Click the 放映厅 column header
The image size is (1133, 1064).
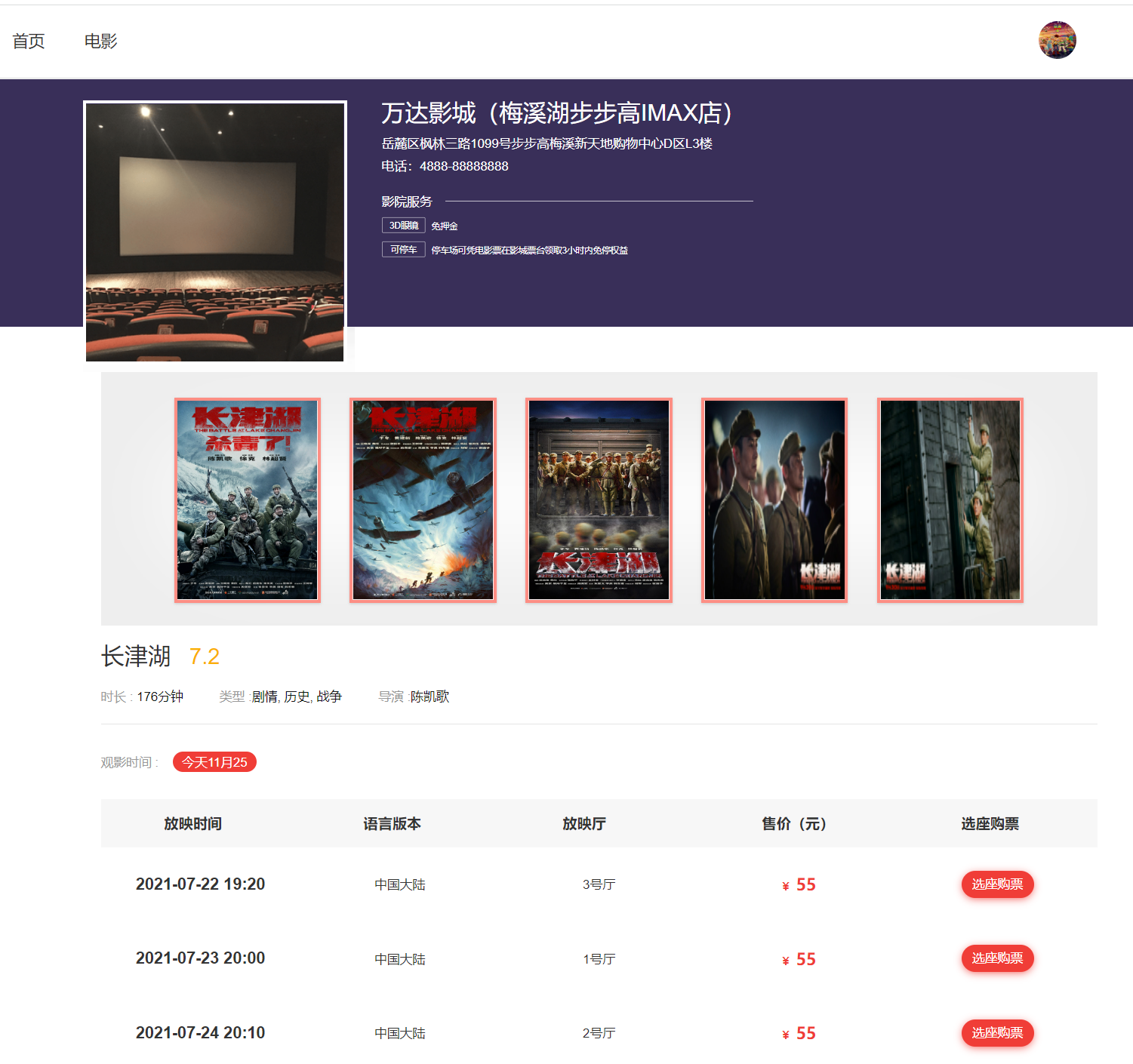pyautogui.click(x=584, y=824)
